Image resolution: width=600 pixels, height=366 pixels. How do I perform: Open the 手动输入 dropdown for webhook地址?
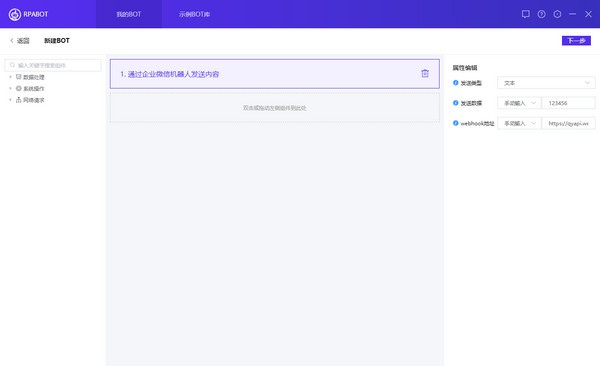(x=519, y=123)
